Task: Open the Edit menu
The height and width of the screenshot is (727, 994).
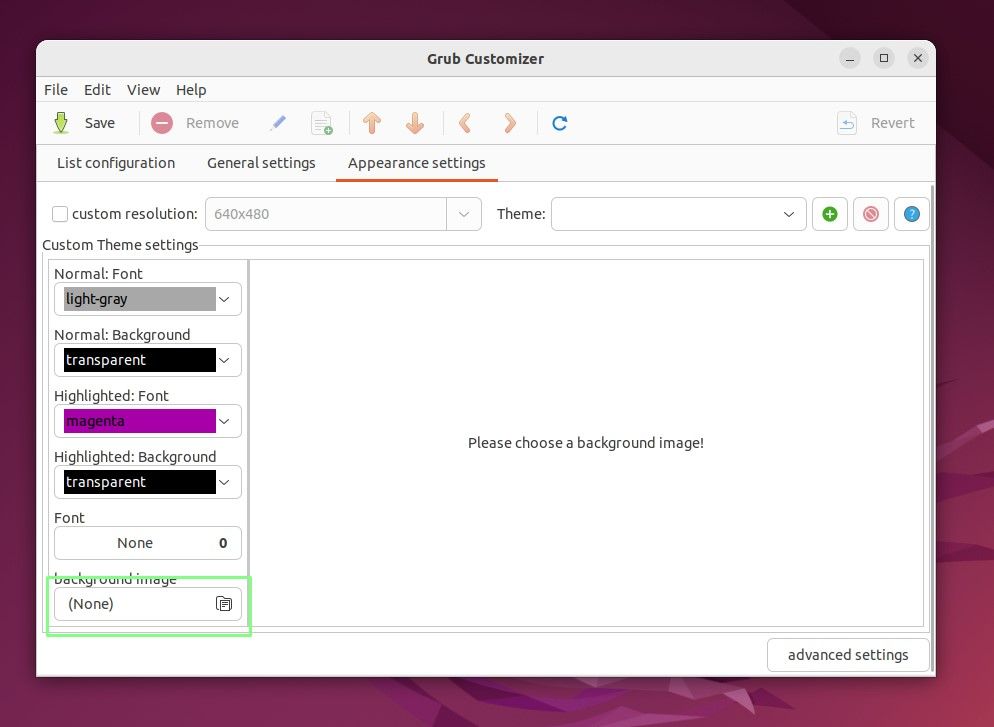Action: (x=97, y=89)
